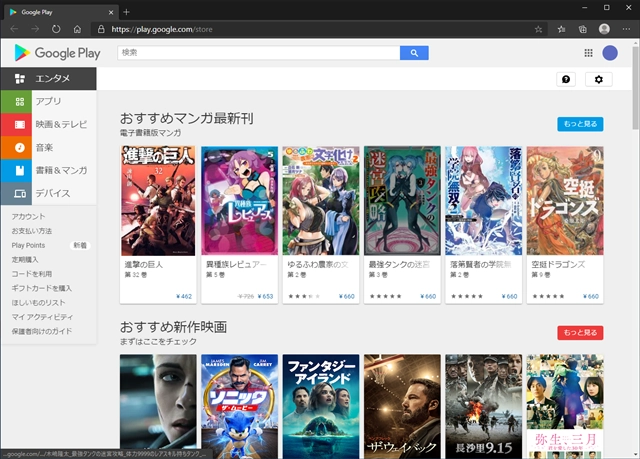
Task: Open the お支払い方法 link
Action: (31, 231)
